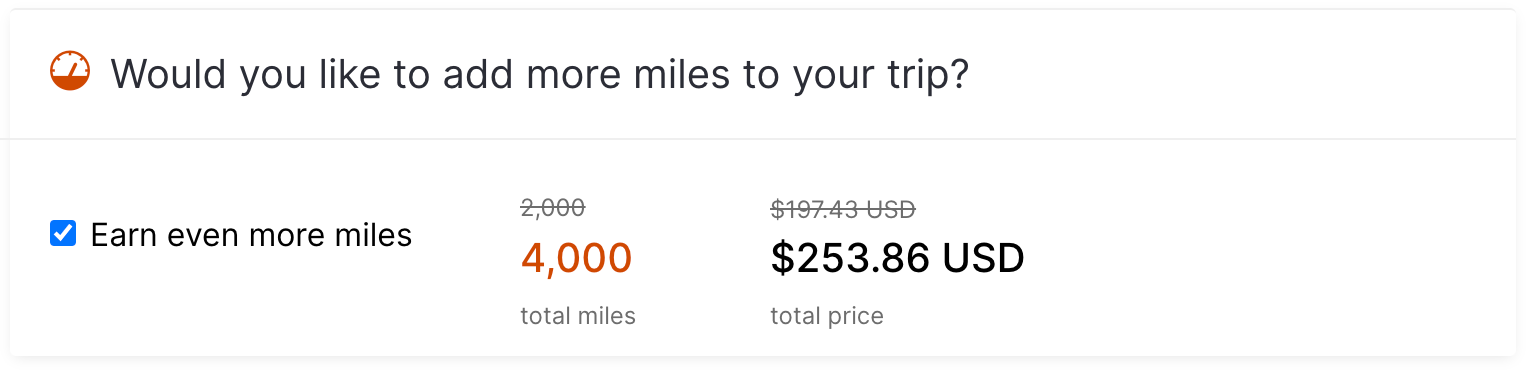Click the 'total price' caption

[827, 317]
